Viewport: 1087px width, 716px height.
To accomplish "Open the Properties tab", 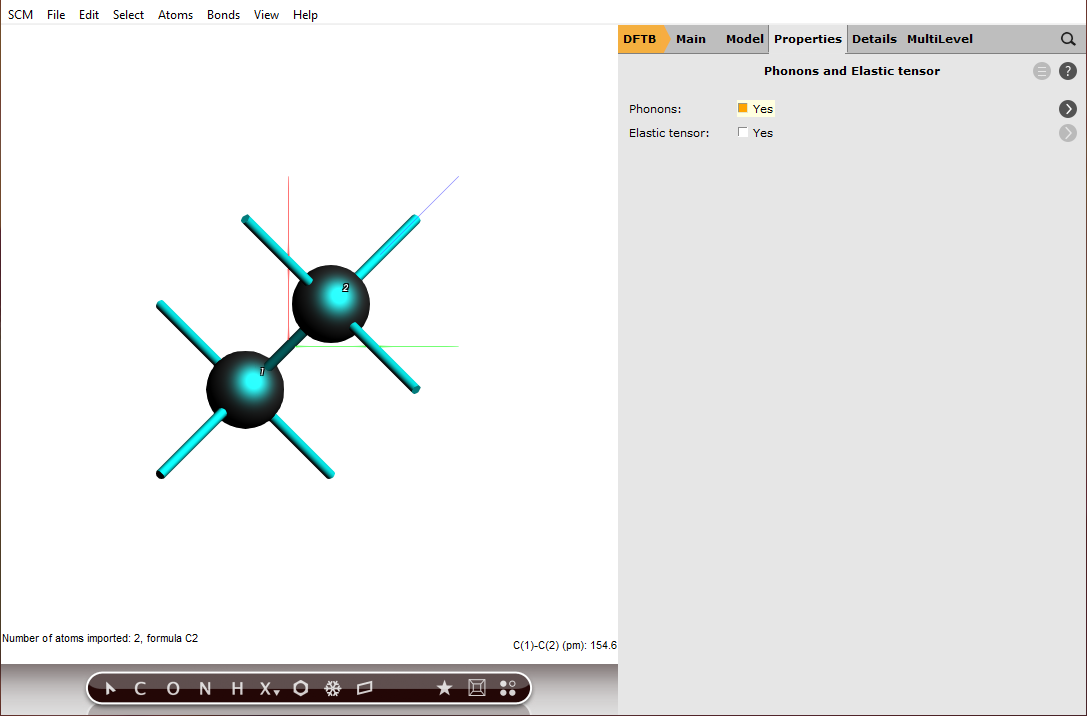I will click(808, 40).
